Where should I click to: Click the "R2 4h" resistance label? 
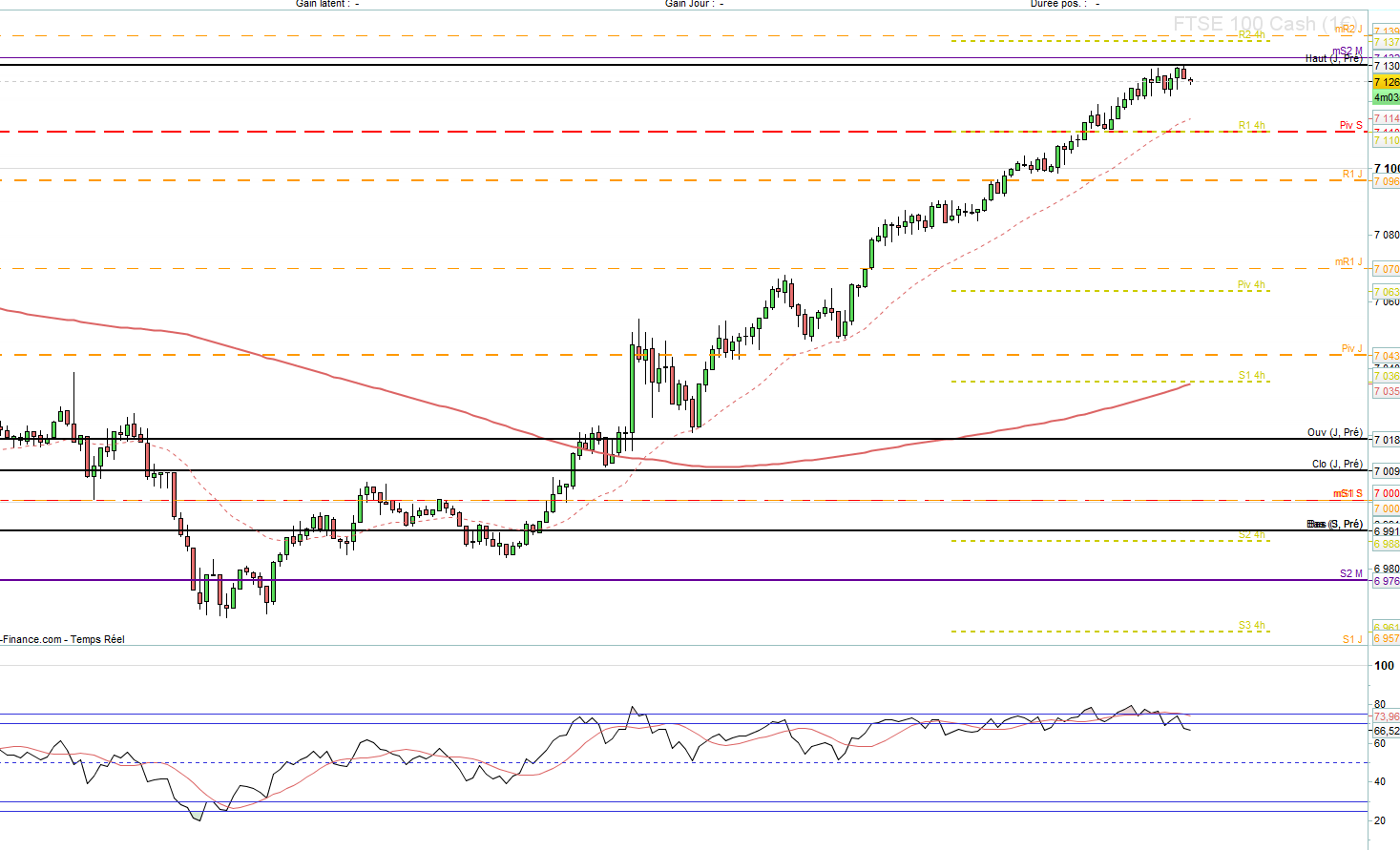pyautogui.click(x=1251, y=35)
